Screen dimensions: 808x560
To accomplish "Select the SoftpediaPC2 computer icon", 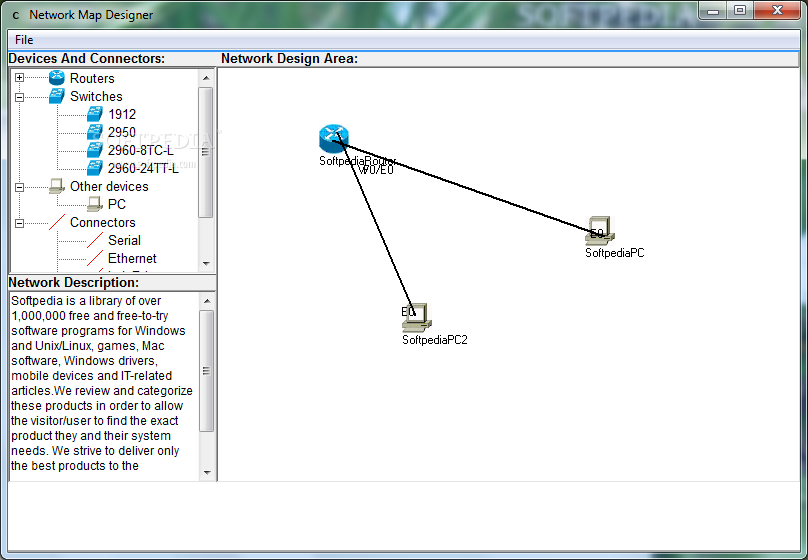I will [417, 317].
